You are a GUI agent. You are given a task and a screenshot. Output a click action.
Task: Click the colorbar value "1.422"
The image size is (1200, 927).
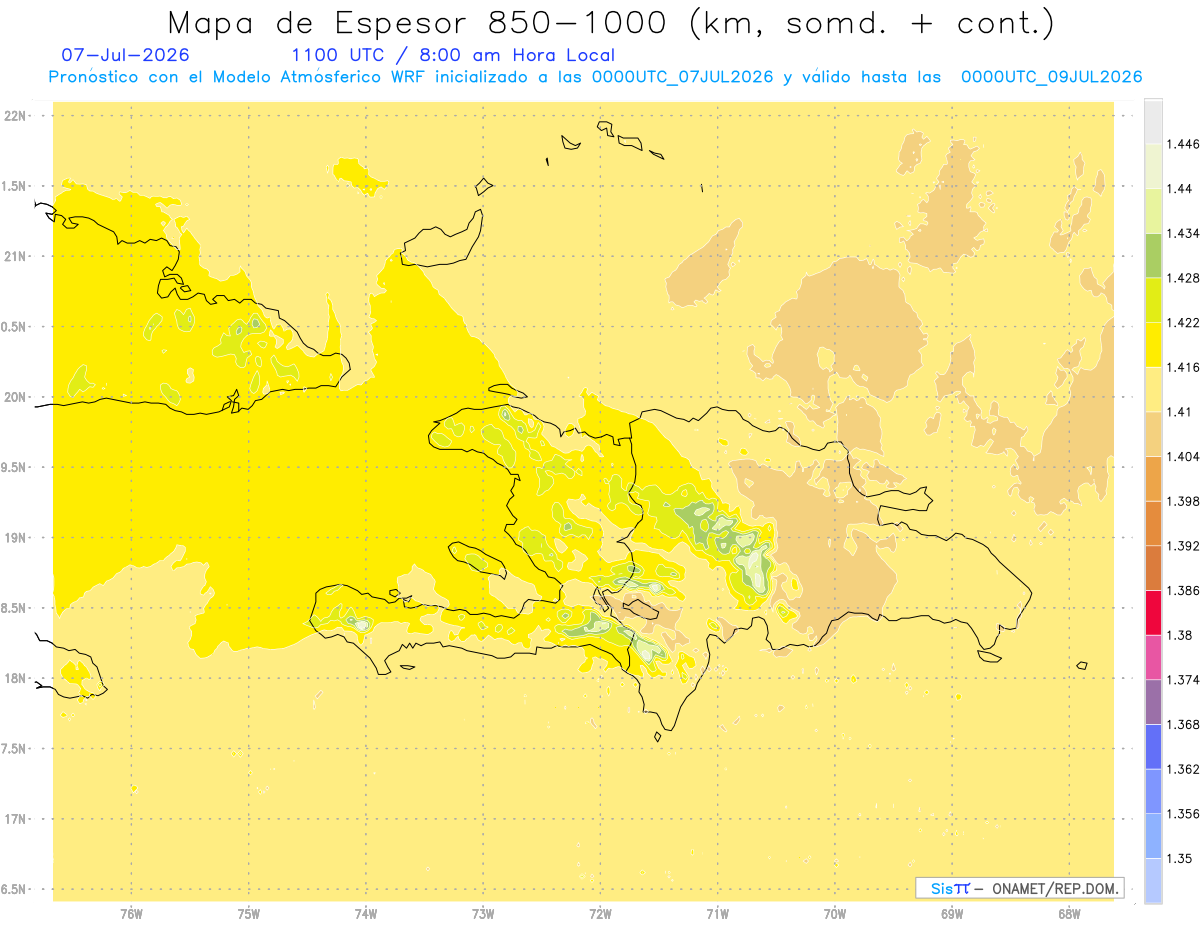(1183, 323)
